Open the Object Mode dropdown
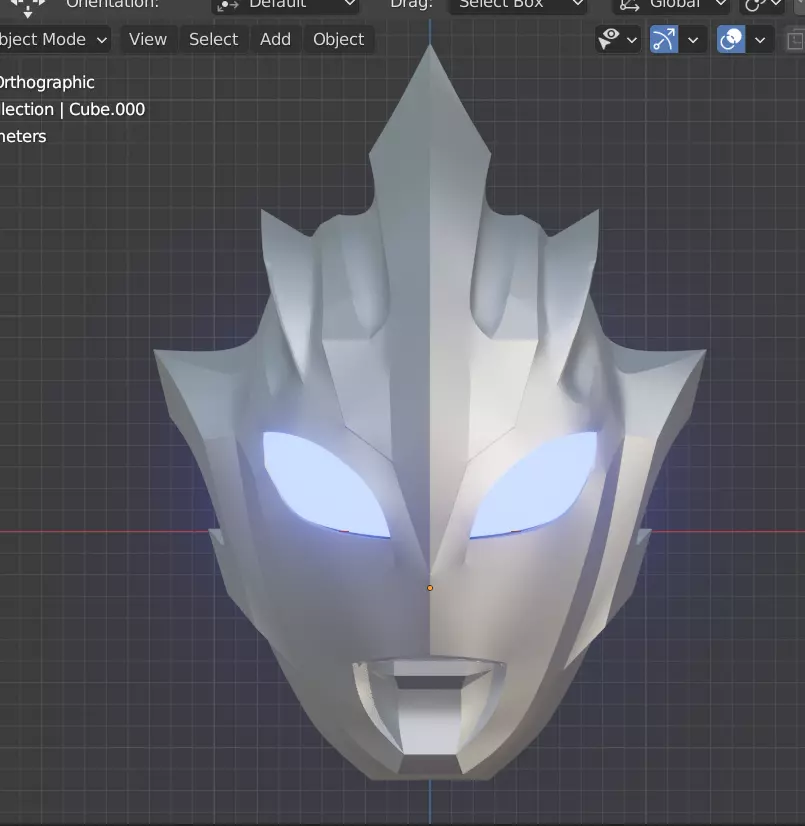Viewport: 805px width, 826px height. click(54, 40)
